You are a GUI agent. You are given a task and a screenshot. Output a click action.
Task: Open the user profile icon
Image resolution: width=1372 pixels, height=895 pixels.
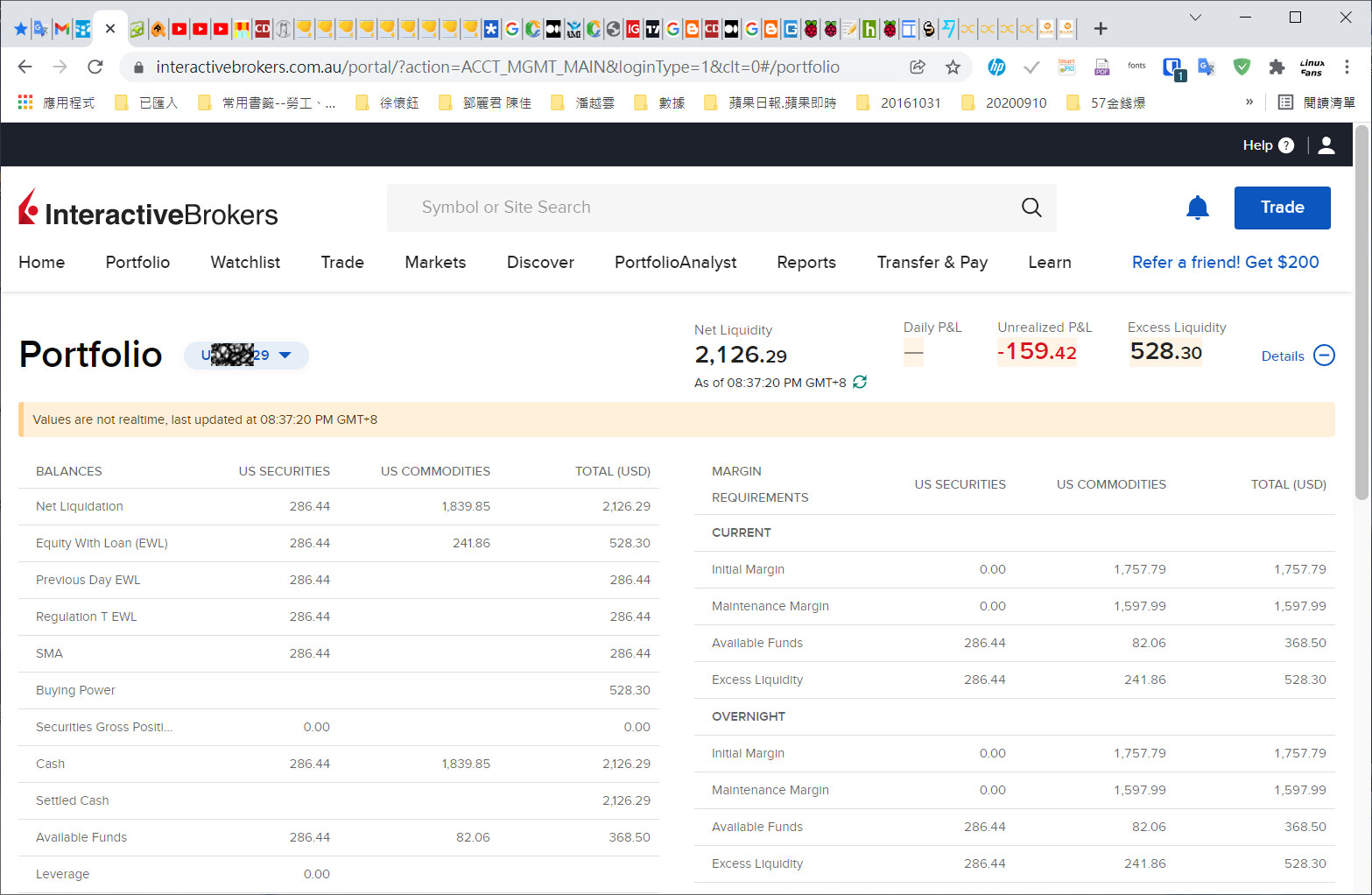click(x=1326, y=145)
